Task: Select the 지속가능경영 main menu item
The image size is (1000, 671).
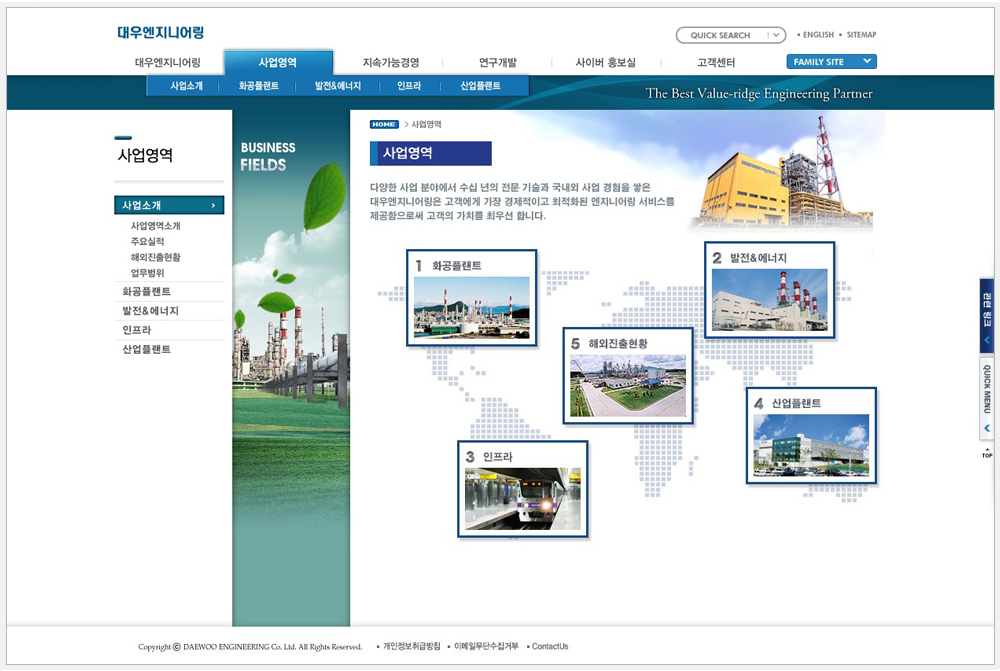Action: [391, 63]
